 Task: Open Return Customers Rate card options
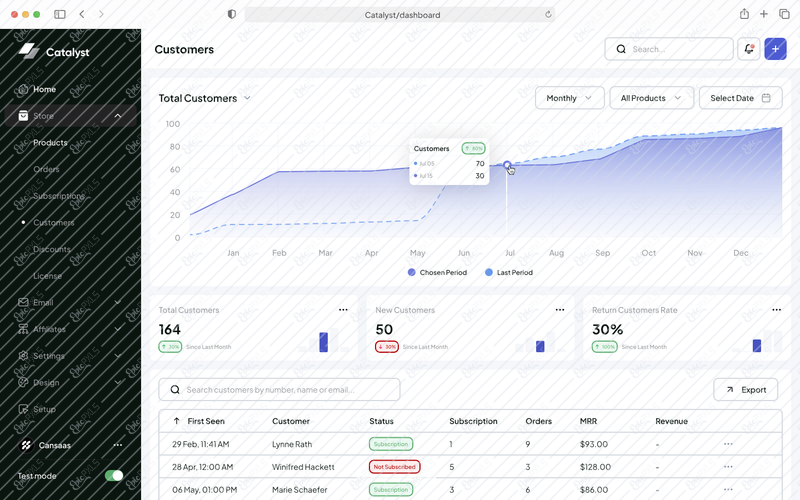coord(777,310)
